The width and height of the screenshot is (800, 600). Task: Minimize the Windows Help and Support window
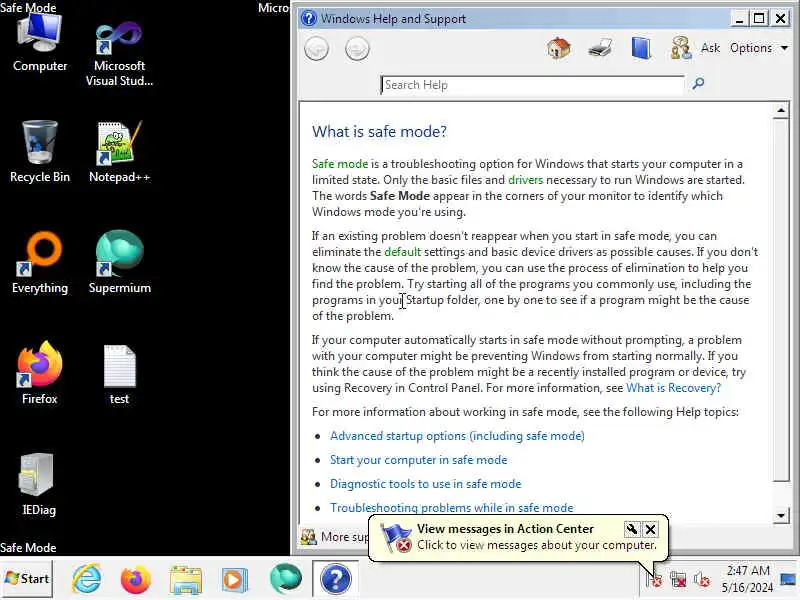coord(739,19)
